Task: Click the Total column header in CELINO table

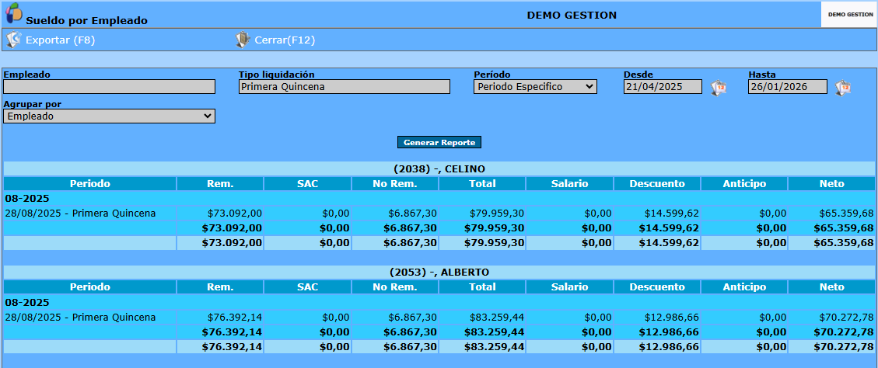Action: (x=482, y=184)
